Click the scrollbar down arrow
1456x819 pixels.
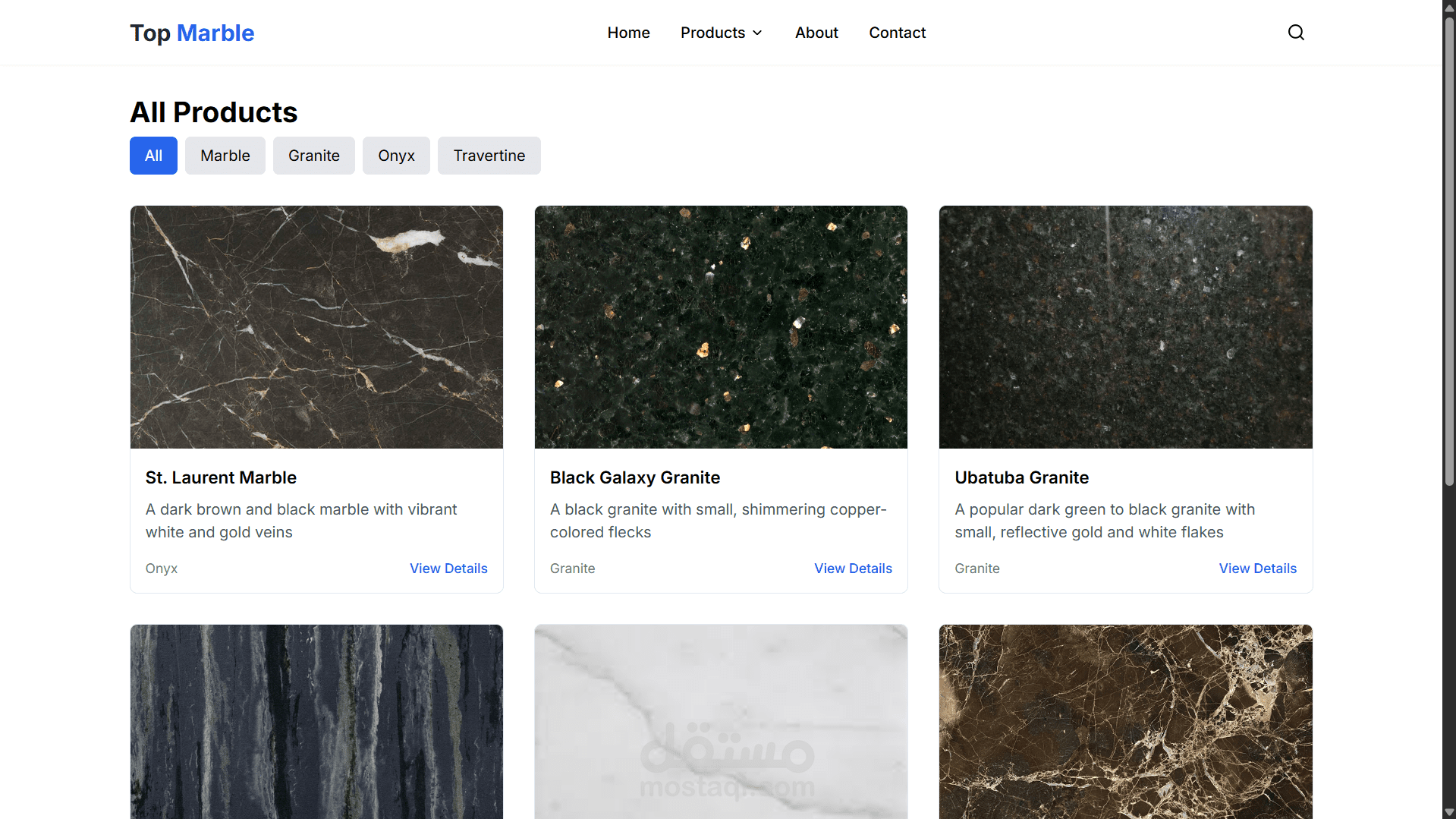pyautogui.click(x=1449, y=812)
